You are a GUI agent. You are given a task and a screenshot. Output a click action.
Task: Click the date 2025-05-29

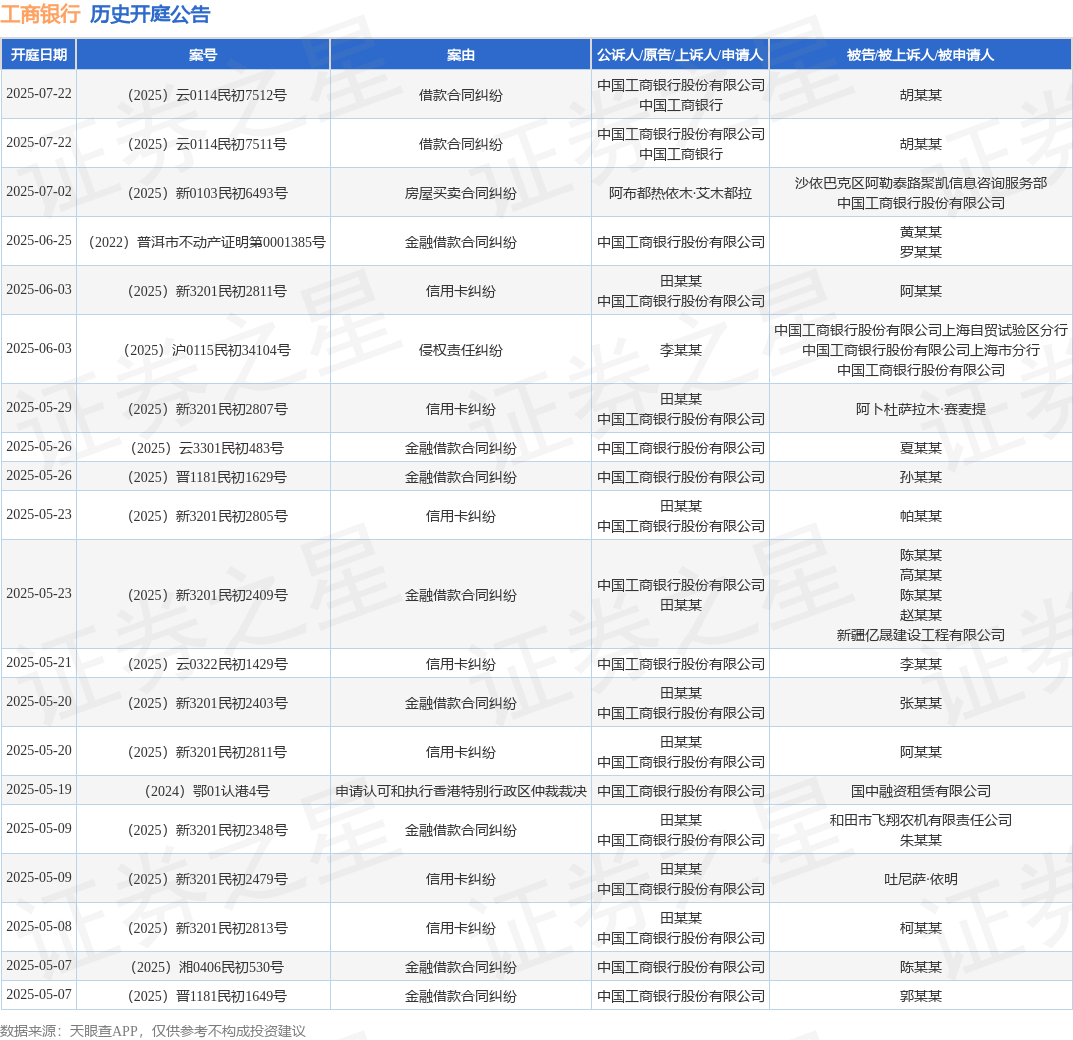click(39, 407)
